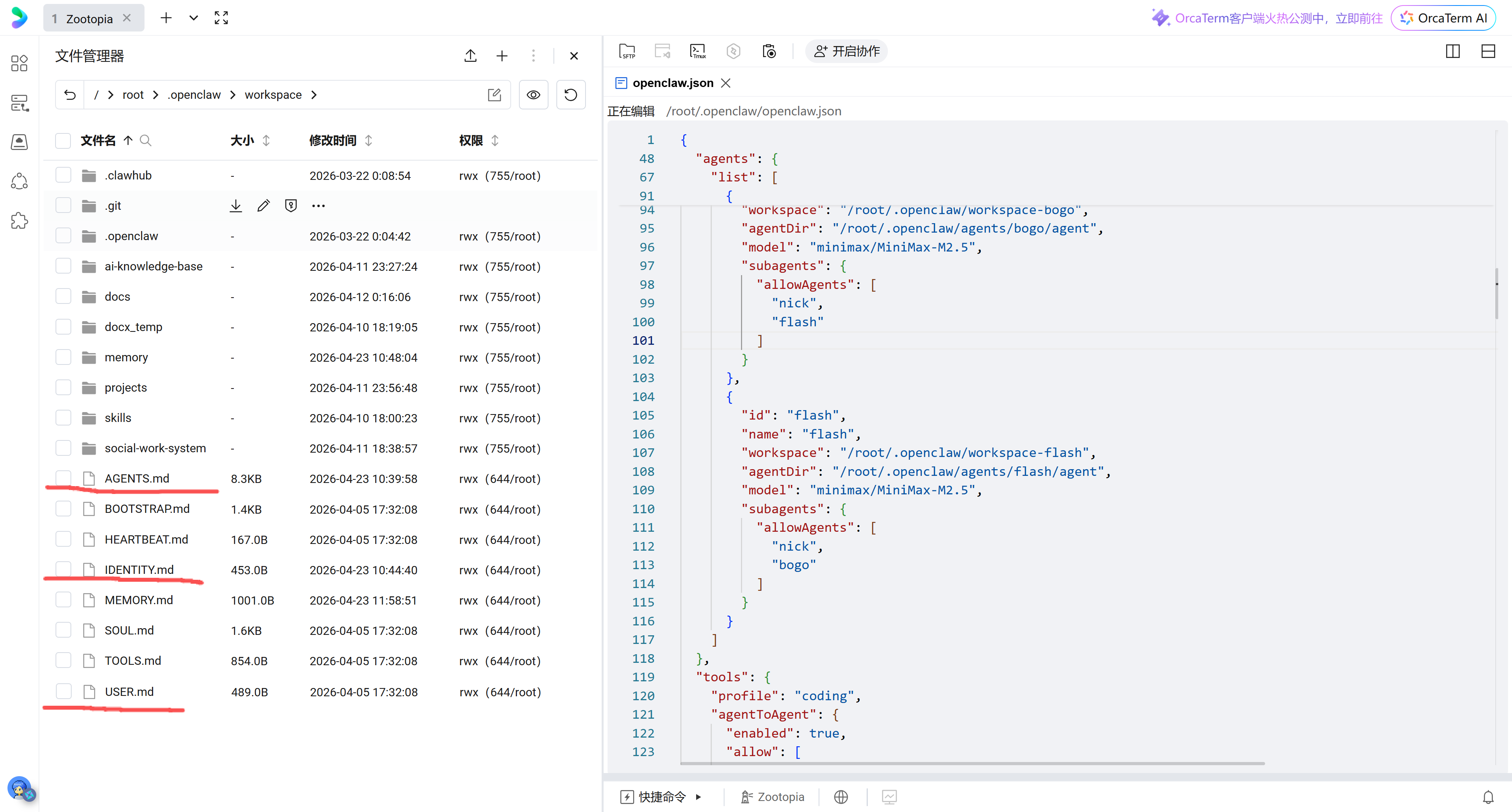
Task: Create new item with the plus icon in file manager
Action: point(502,56)
